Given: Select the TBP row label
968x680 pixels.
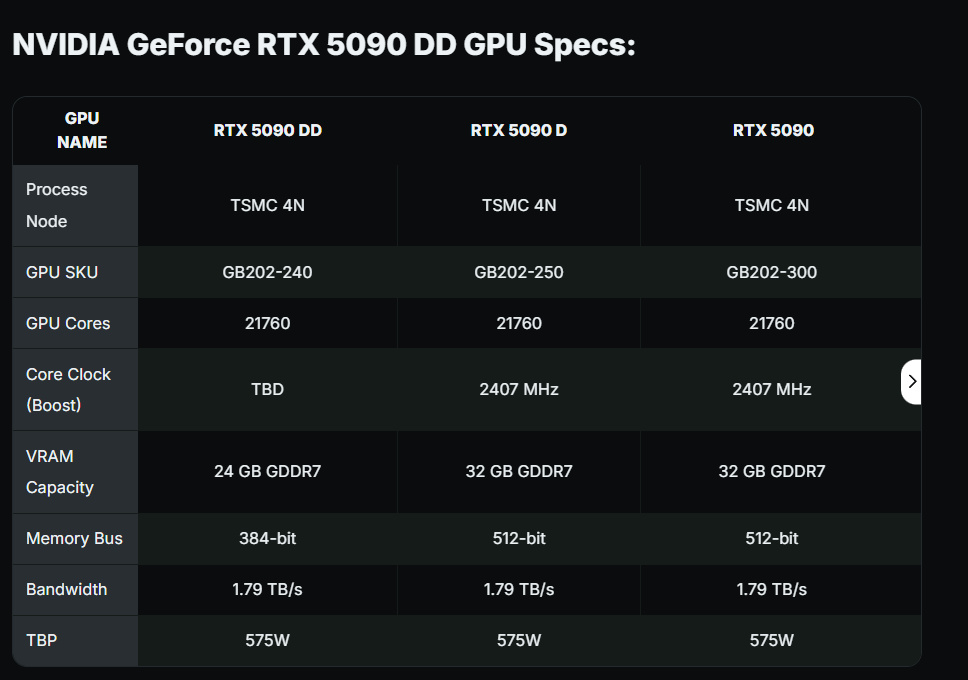Looking at the screenshot, I should click(41, 640).
